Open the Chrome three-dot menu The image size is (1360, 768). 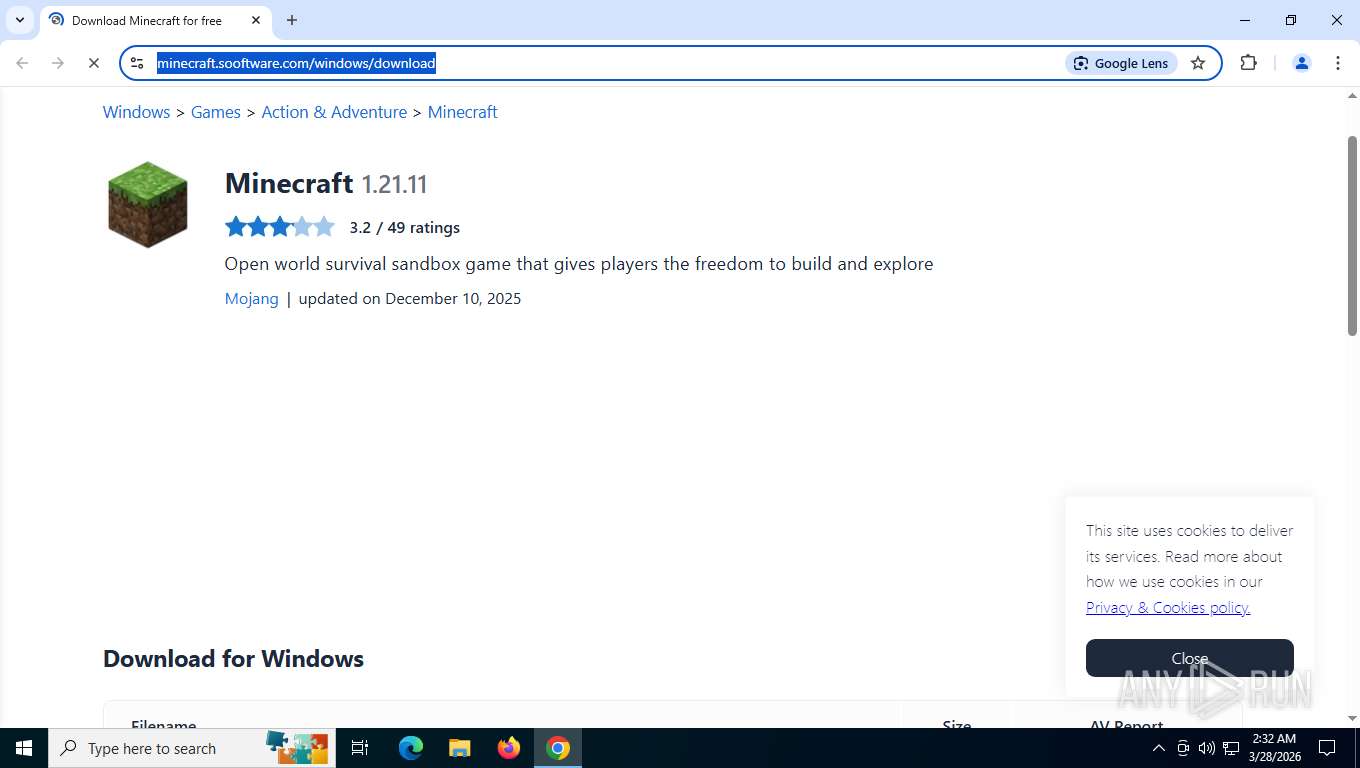click(x=1338, y=63)
